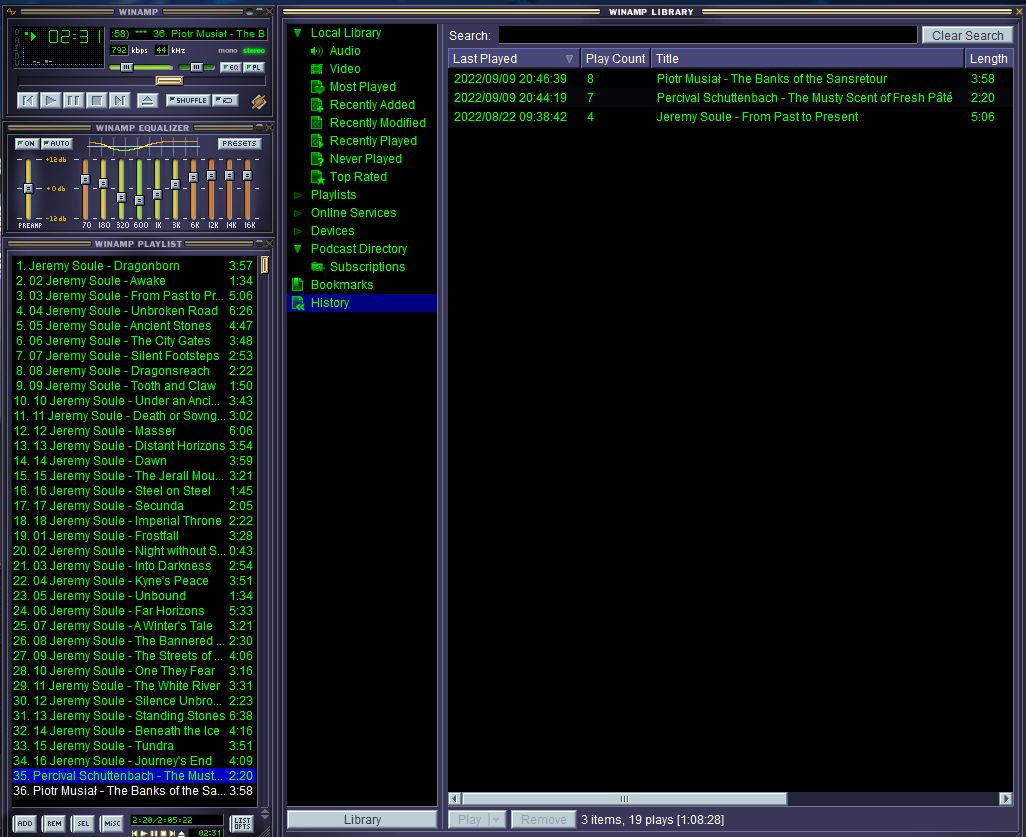Click the Eject open file button
This screenshot has width=1026, height=837.
[x=147, y=100]
